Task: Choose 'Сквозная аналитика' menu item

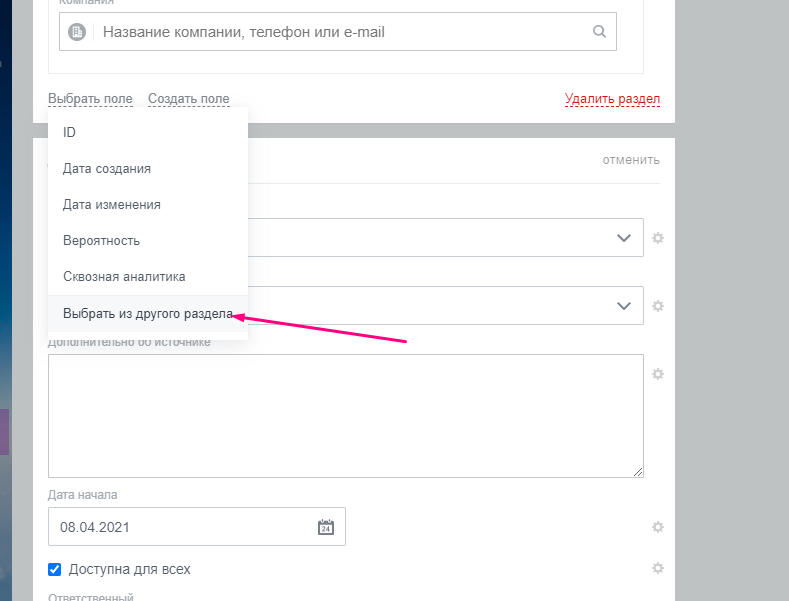Action: (x=124, y=276)
